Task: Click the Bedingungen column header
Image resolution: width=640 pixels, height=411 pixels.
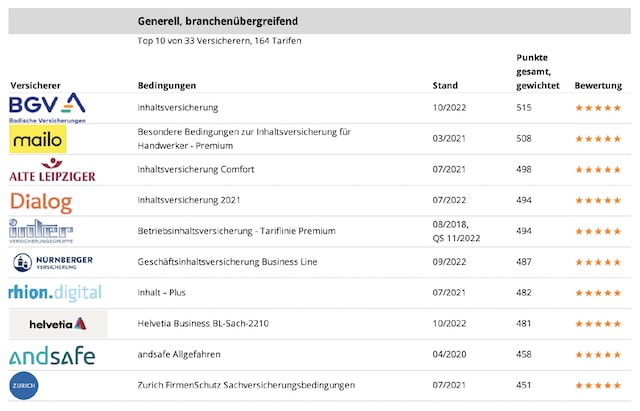Action: [167, 85]
